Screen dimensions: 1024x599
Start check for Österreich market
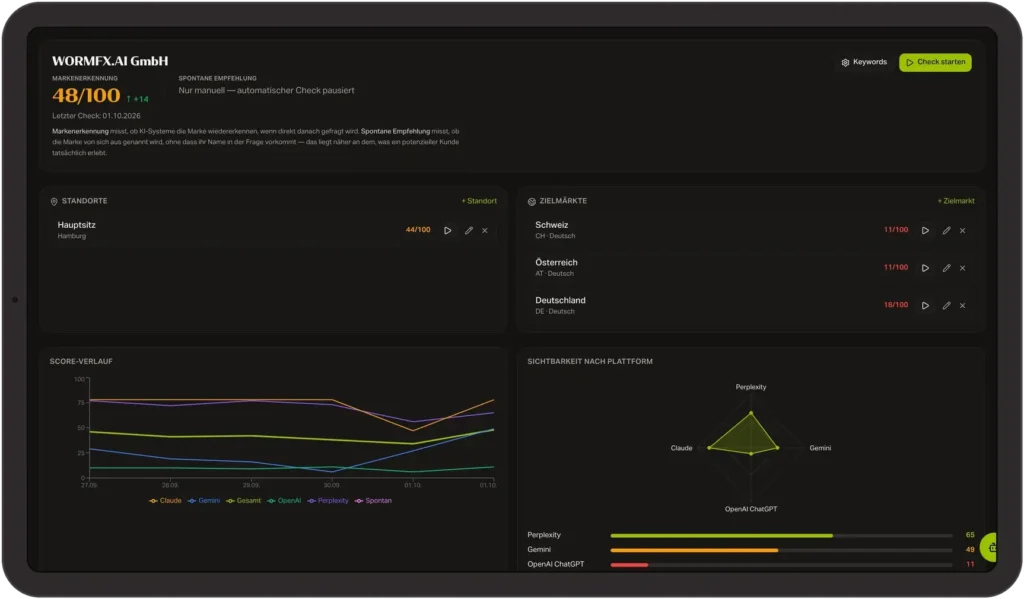click(925, 268)
